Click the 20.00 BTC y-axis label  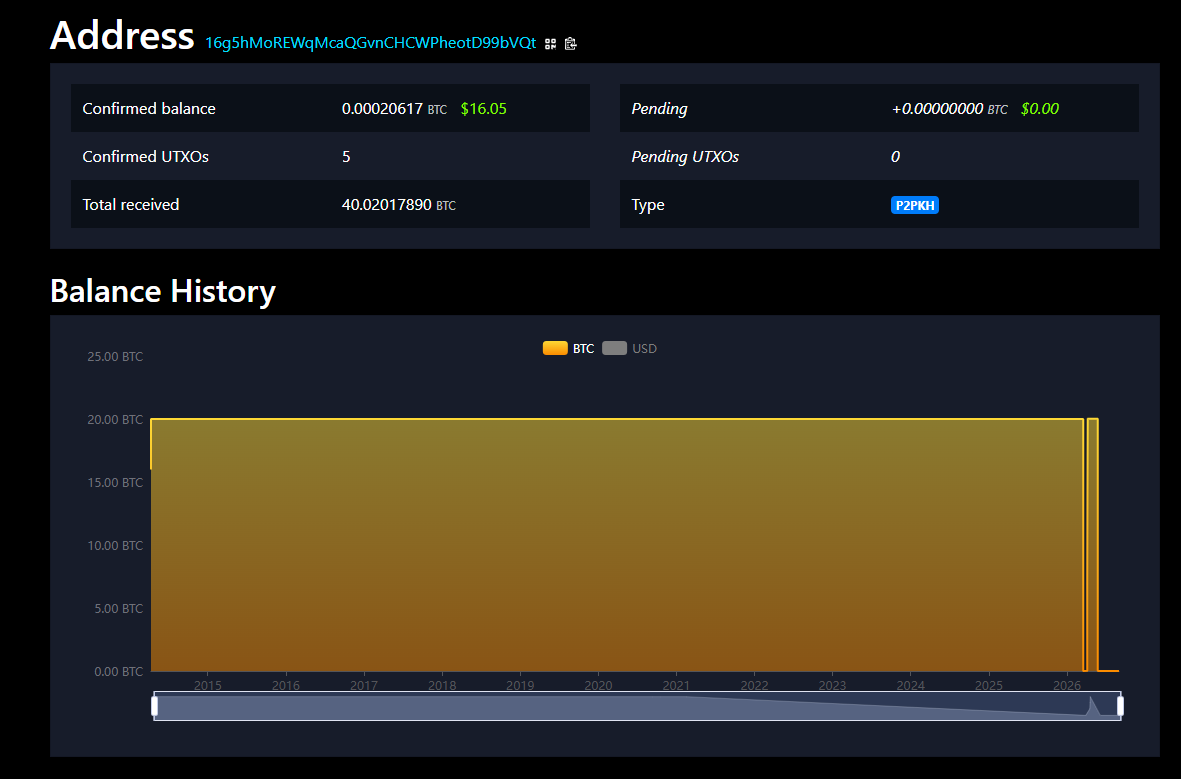click(x=114, y=420)
